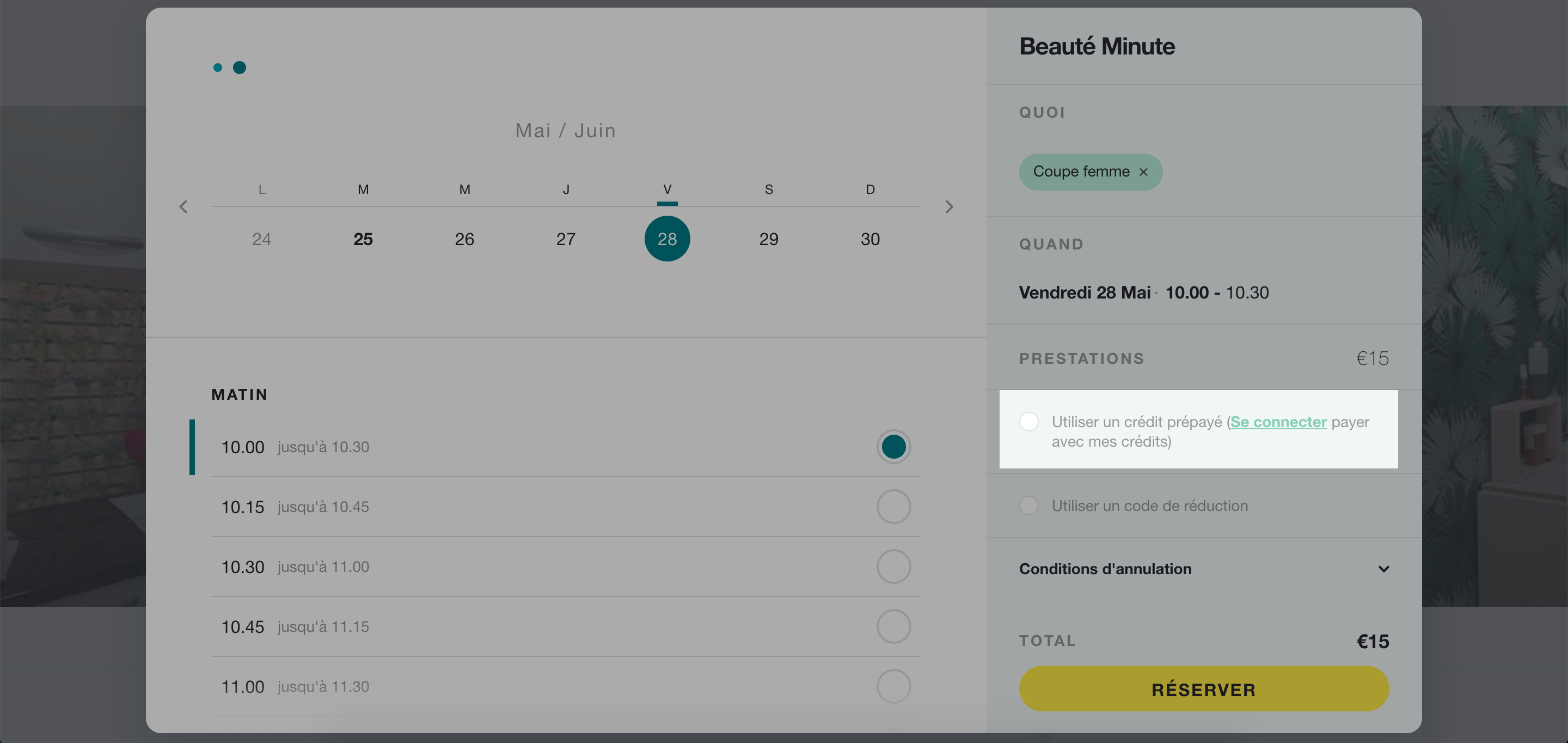The width and height of the screenshot is (1568, 743).
Task: Go to next week with right arrow
Action: (949, 207)
